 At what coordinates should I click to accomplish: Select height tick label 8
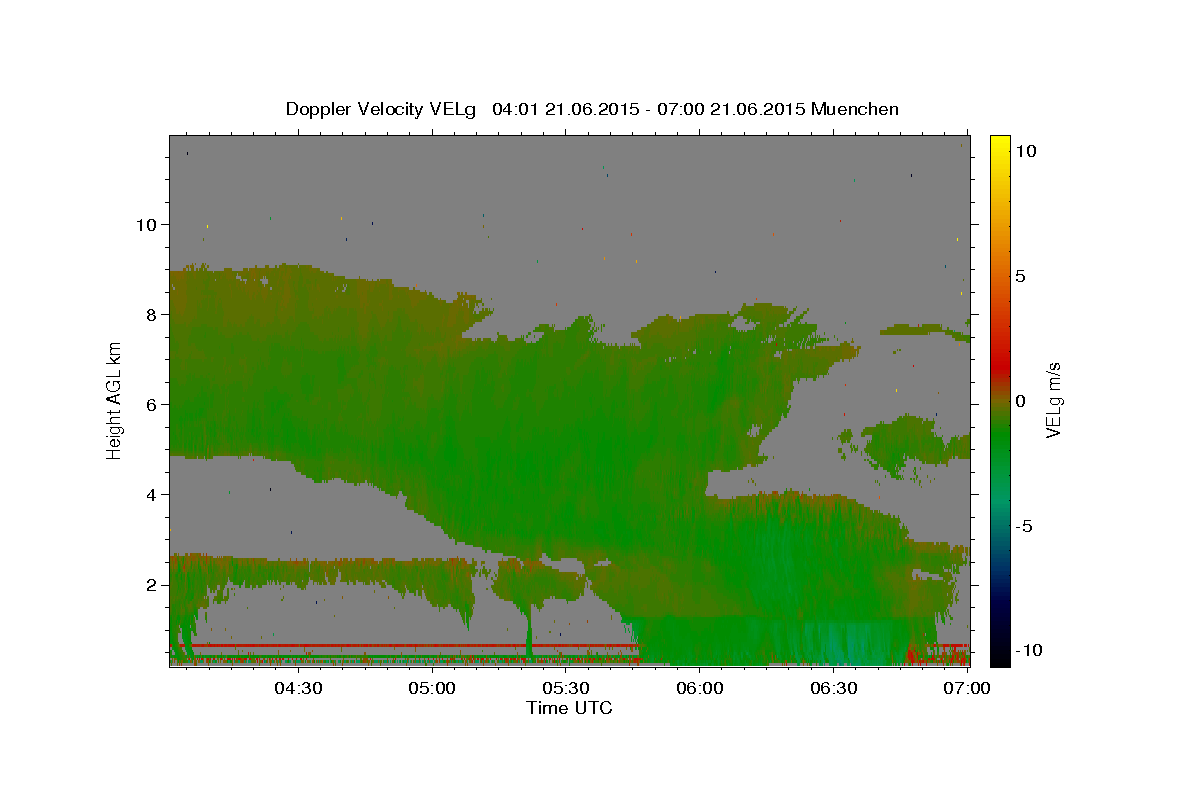point(152,315)
